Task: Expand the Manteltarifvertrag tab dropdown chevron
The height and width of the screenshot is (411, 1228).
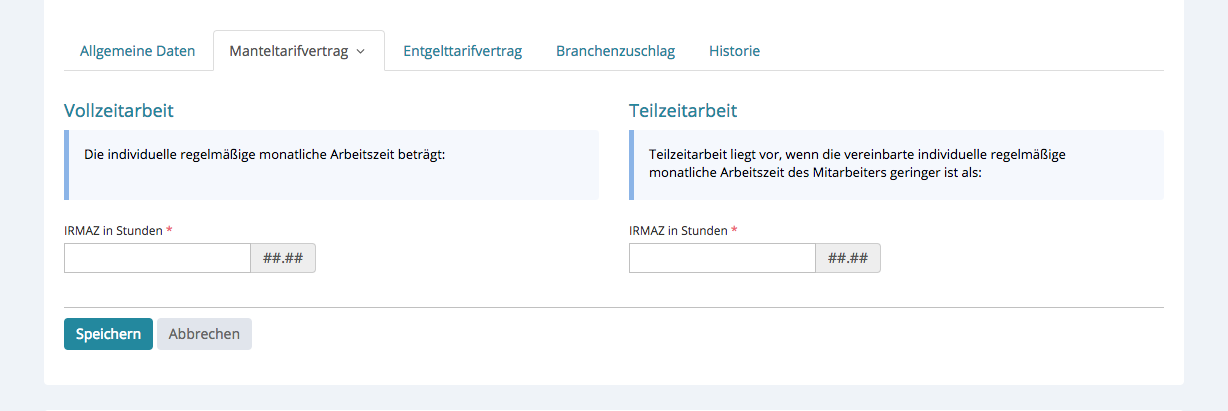Action: click(x=360, y=51)
